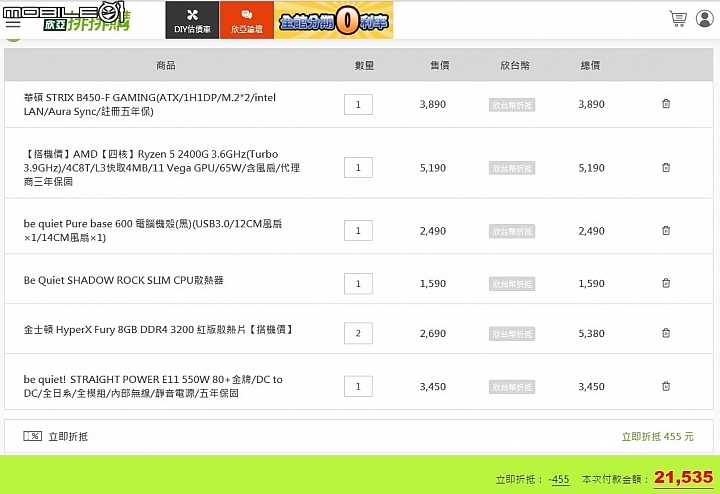Click the -455 discount amount in footer
The height and width of the screenshot is (494, 720).
click(x=559, y=480)
